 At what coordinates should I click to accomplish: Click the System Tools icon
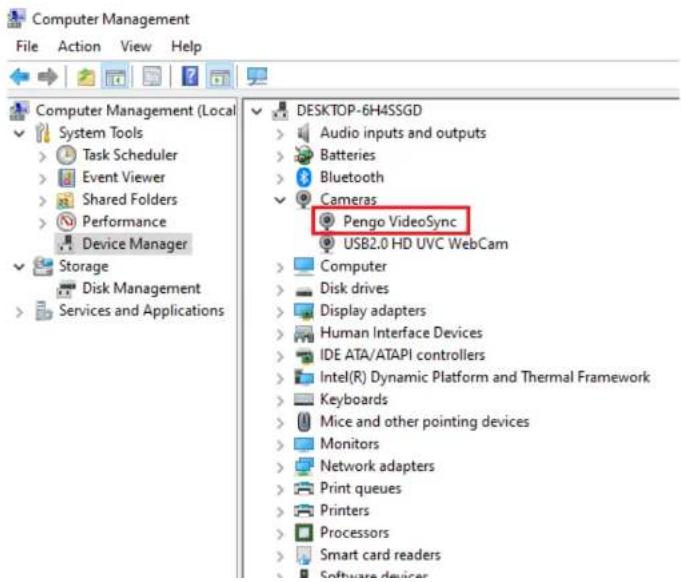coord(43,132)
